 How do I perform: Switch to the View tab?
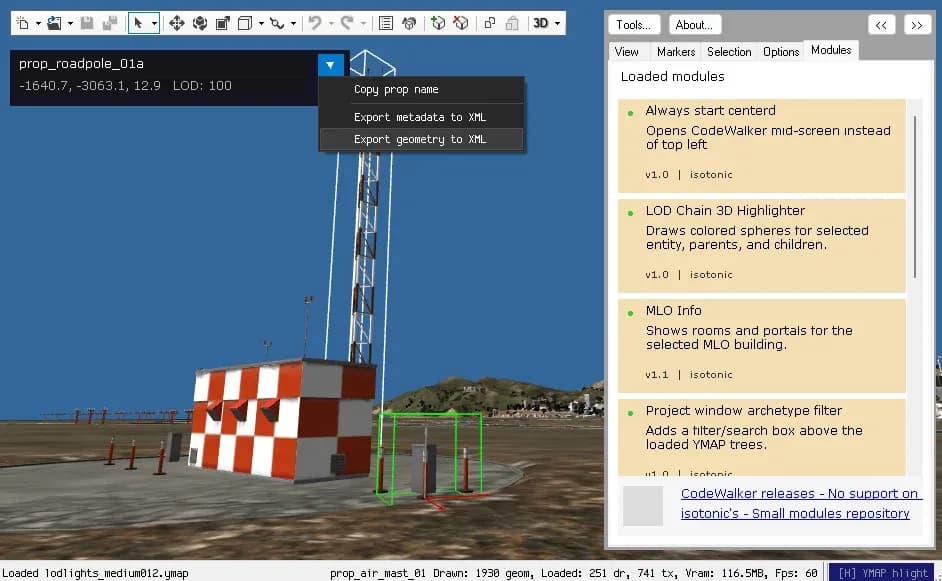click(627, 52)
